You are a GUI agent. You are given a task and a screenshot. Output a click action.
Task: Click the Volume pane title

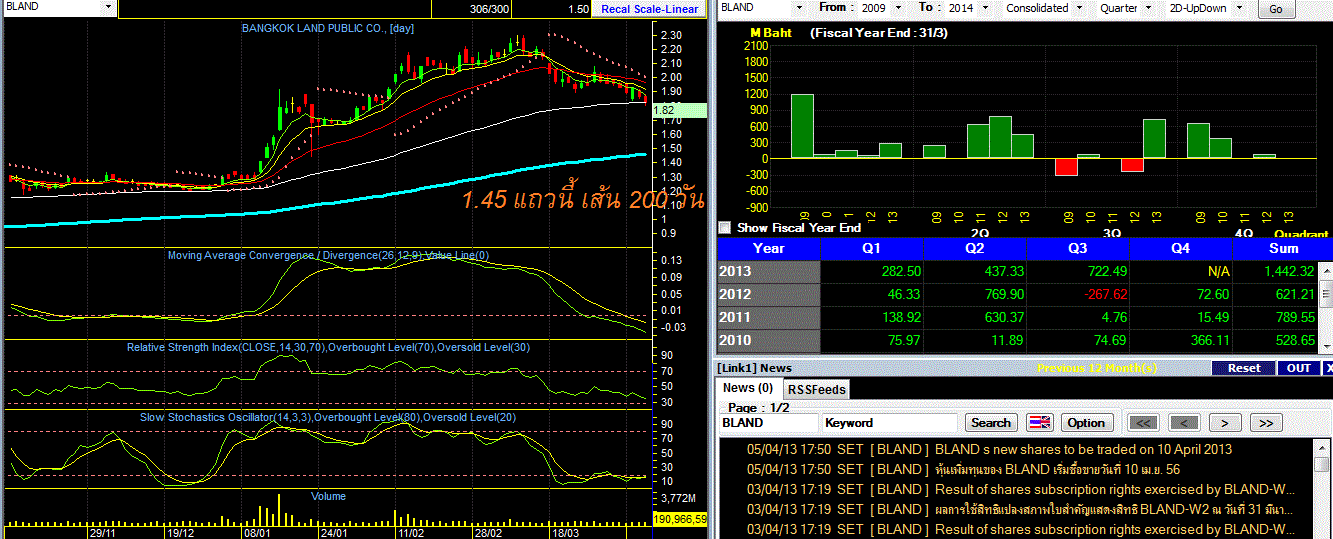coord(328,496)
